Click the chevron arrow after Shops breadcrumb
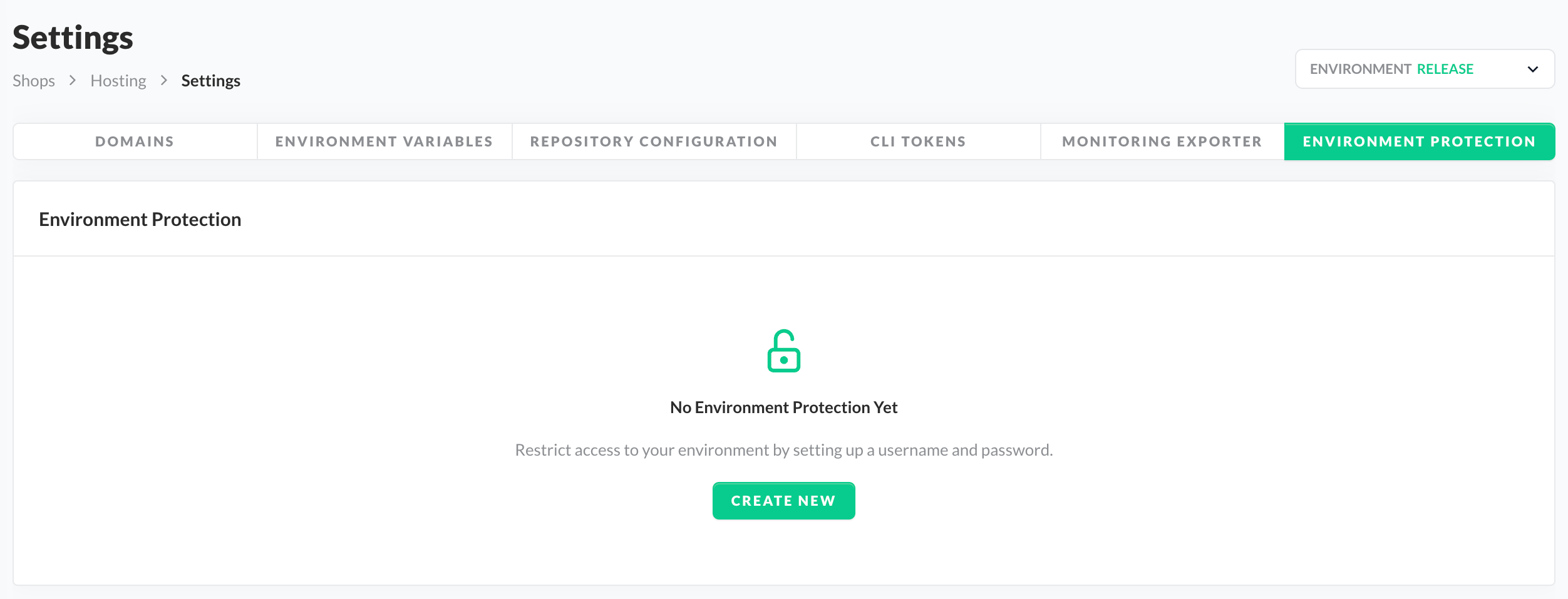 click(x=73, y=81)
